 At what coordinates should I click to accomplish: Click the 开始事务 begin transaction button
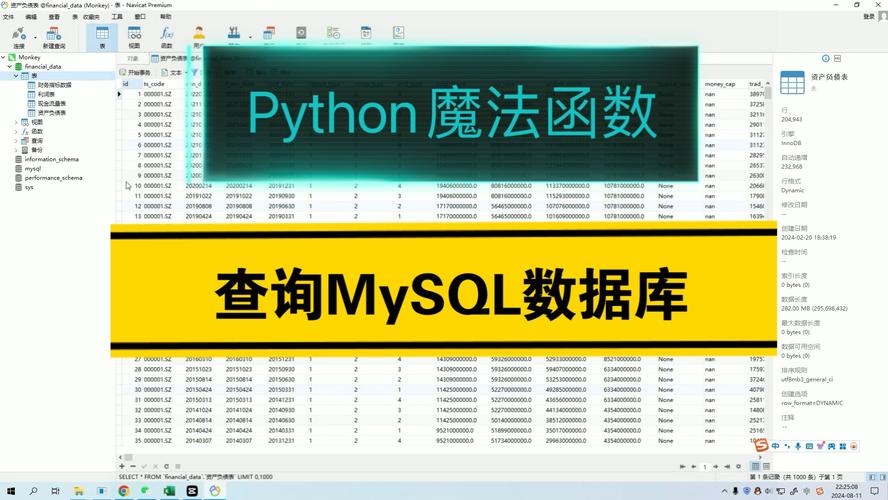135,72
